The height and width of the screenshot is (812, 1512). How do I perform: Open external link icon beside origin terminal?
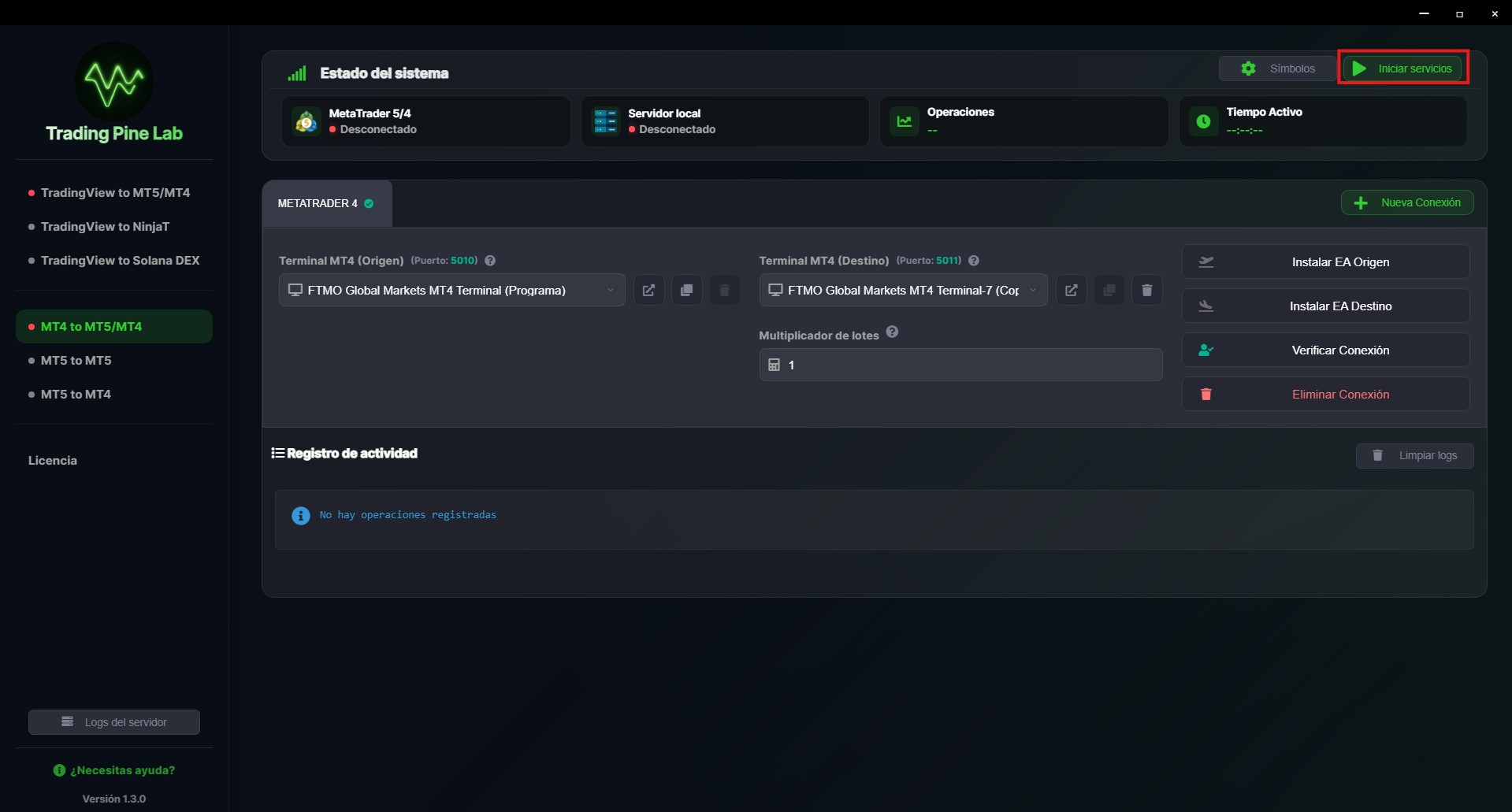648,290
